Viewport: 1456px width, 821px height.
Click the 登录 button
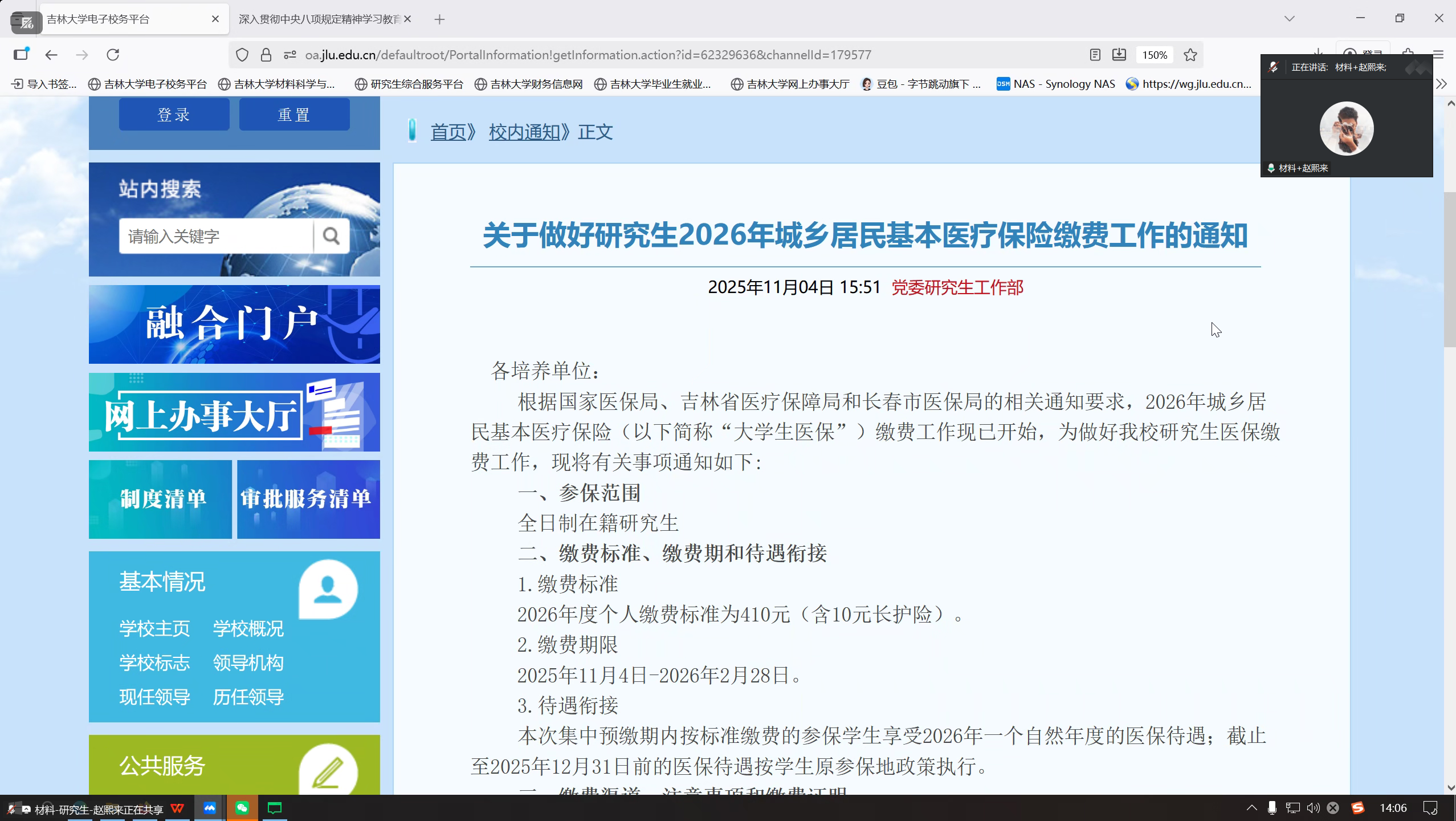tap(174, 115)
